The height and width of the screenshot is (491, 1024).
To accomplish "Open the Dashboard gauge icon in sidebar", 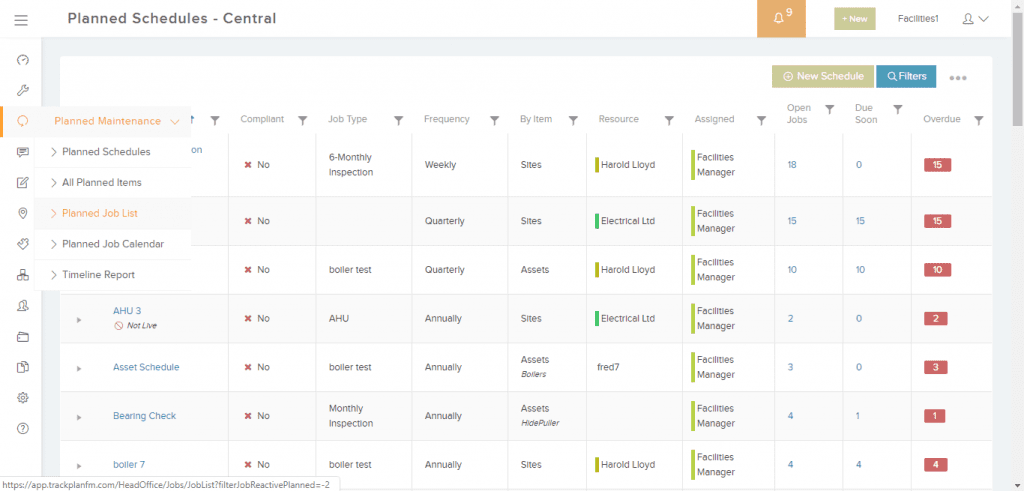I will (x=23, y=60).
